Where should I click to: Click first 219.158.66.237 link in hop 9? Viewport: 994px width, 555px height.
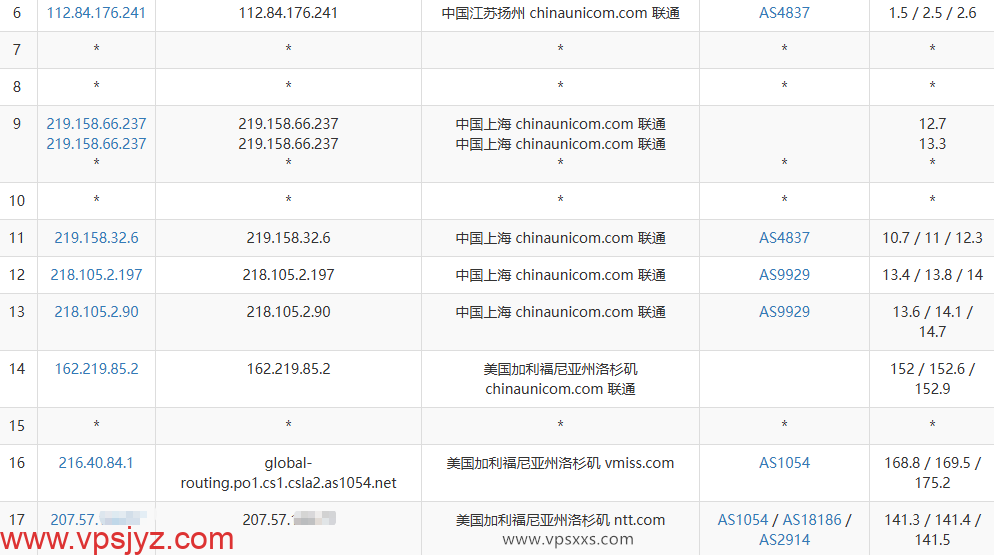coord(96,124)
